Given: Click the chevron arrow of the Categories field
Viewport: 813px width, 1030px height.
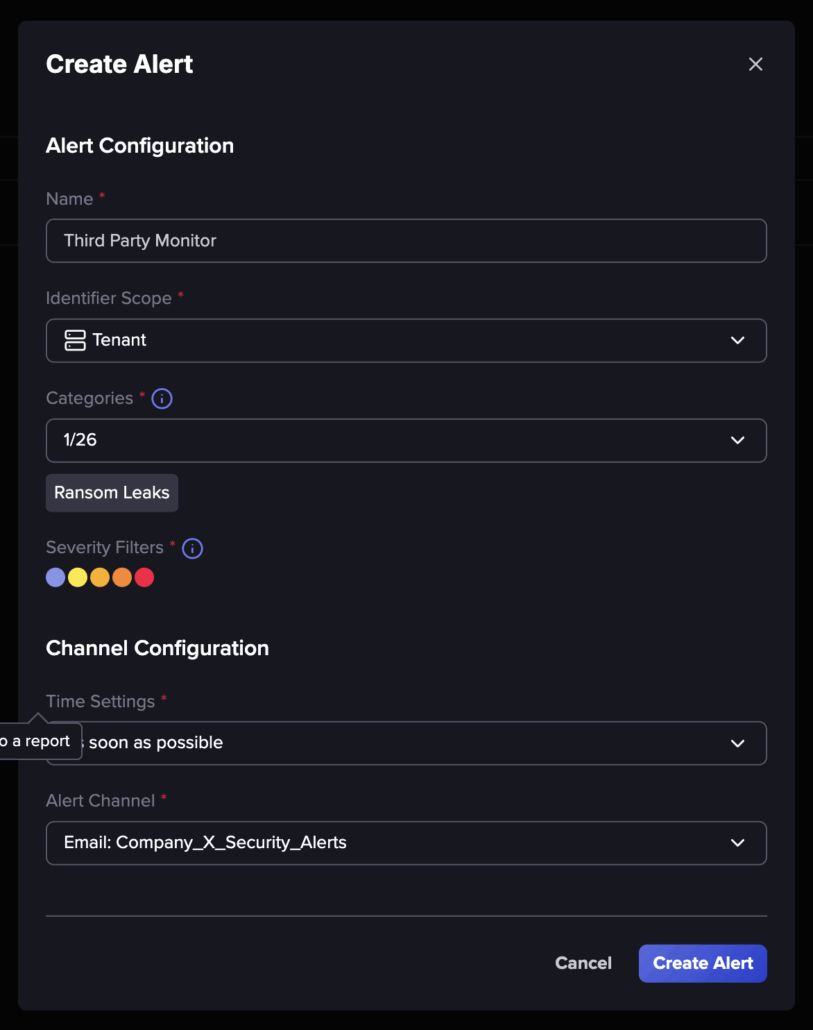Looking at the screenshot, I should point(738,440).
